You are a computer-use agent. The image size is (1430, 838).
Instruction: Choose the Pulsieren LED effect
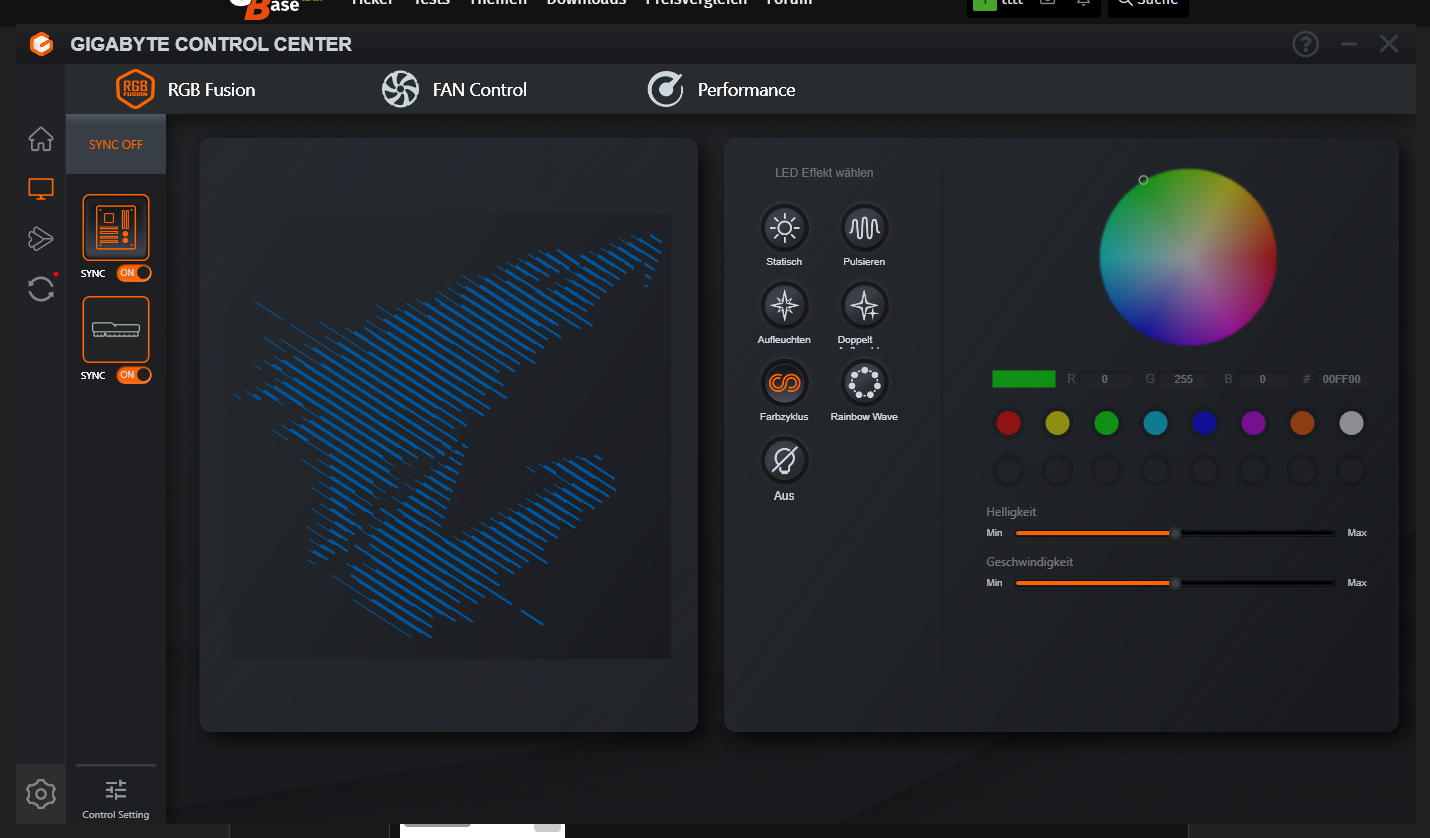[864, 228]
